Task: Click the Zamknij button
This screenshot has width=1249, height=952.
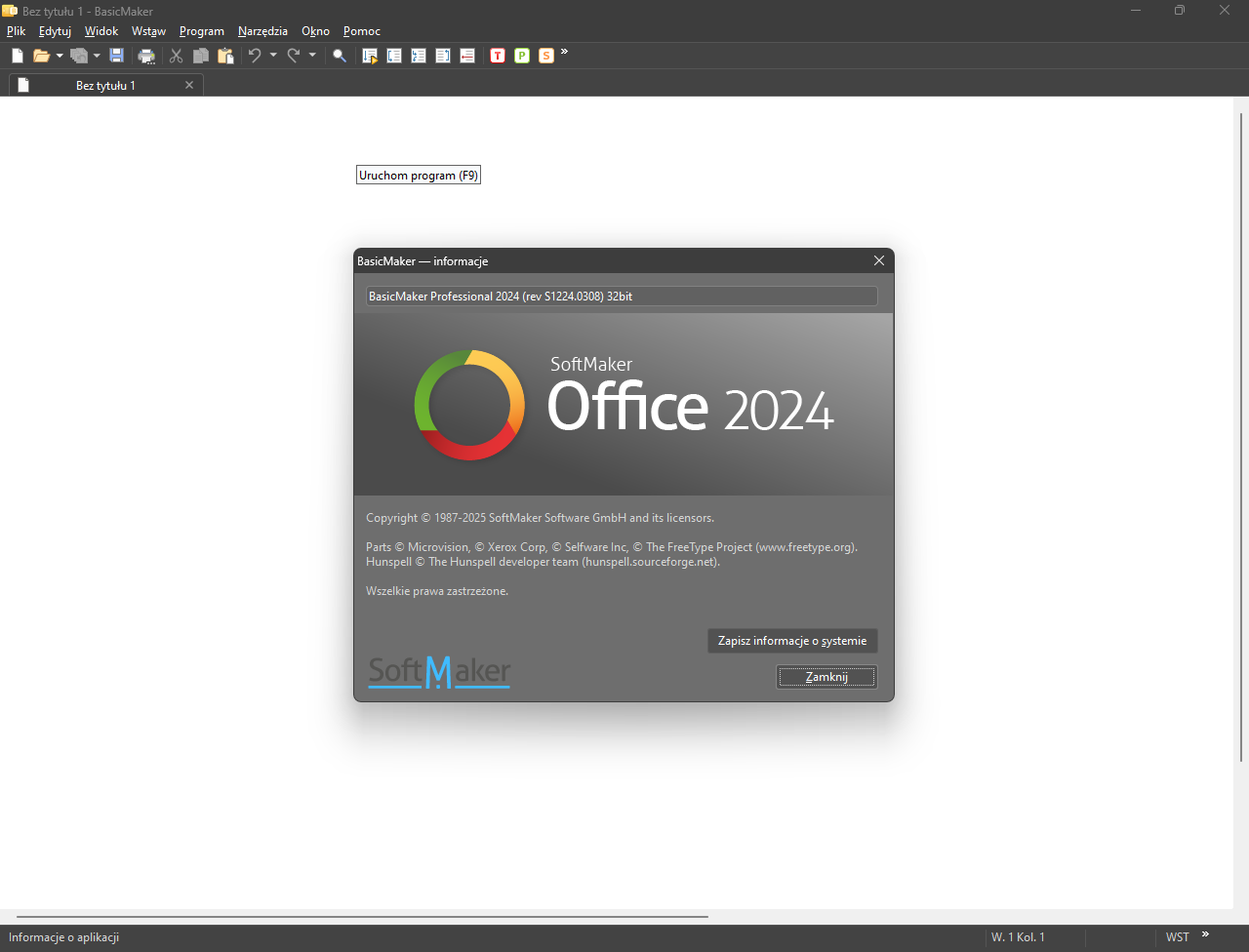Action: pos(826,677)
